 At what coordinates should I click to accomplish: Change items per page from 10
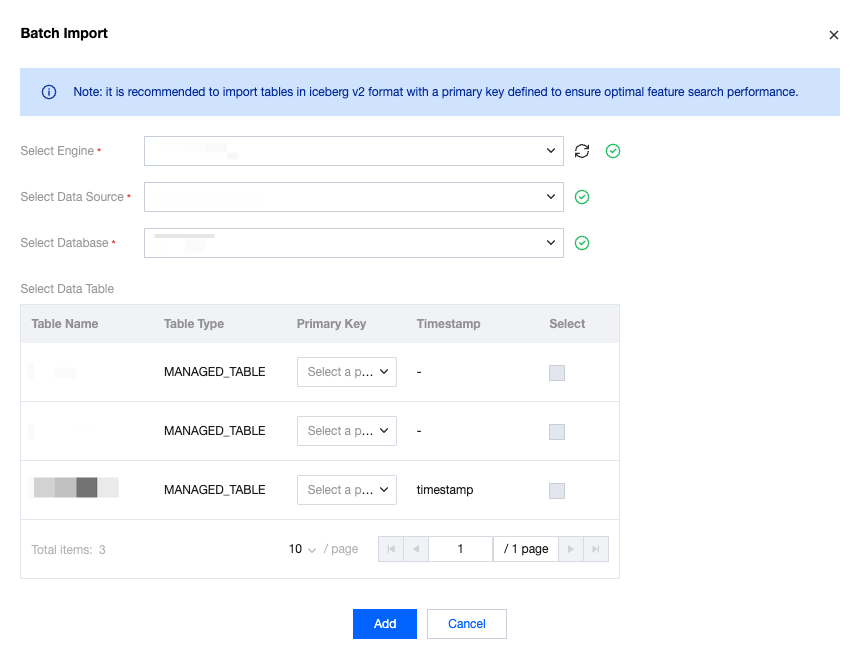(302, 549)
